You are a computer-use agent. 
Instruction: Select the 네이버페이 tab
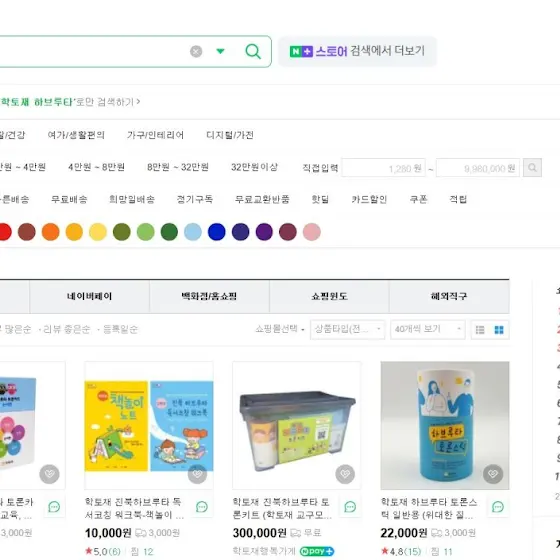pos(89,296)
